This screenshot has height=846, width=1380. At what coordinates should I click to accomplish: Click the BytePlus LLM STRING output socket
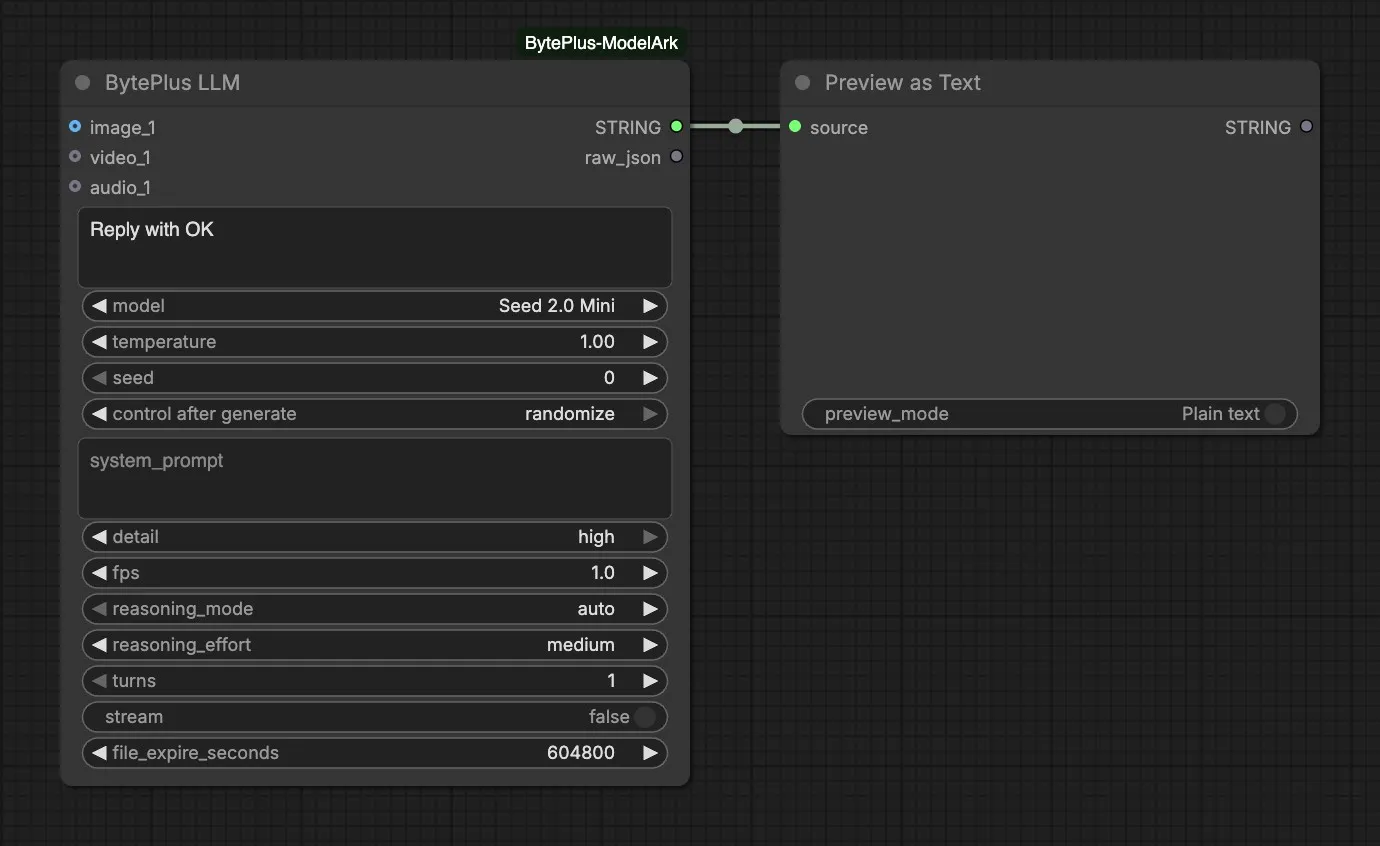677,127
